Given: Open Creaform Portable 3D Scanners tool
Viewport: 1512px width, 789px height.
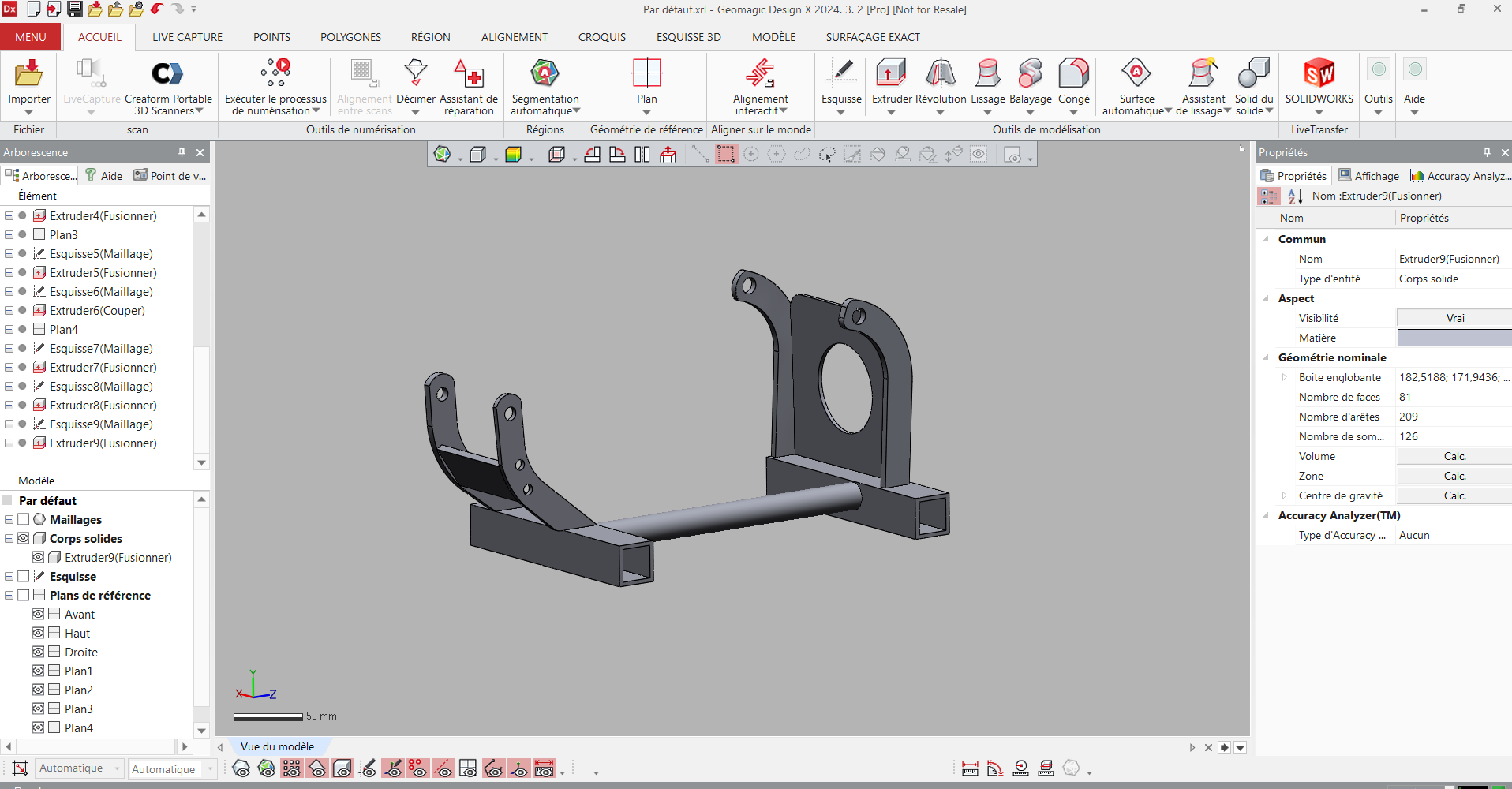Looking at the screenshot, I should (x=167, y=73).
